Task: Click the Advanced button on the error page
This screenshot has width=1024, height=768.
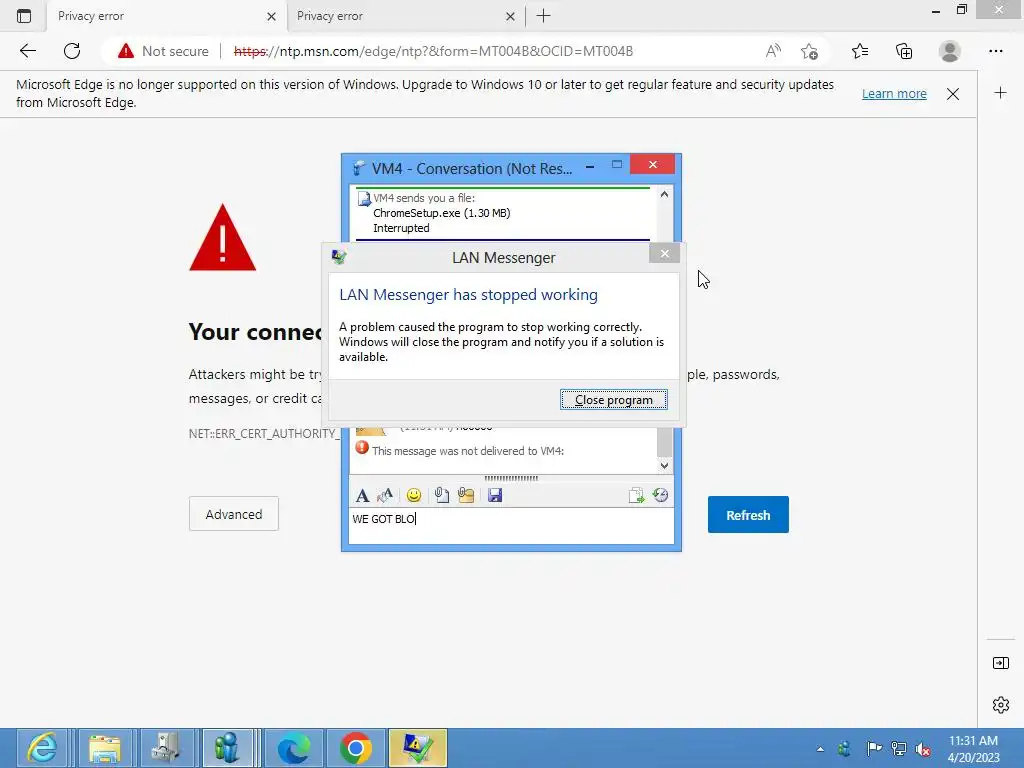Action: coord(234,514)
